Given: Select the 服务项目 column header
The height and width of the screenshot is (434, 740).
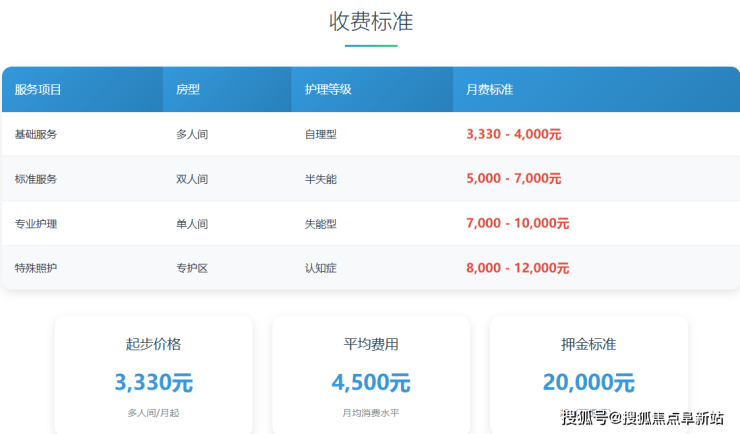Looking at the screenshot, I should [x=38, y=90].
